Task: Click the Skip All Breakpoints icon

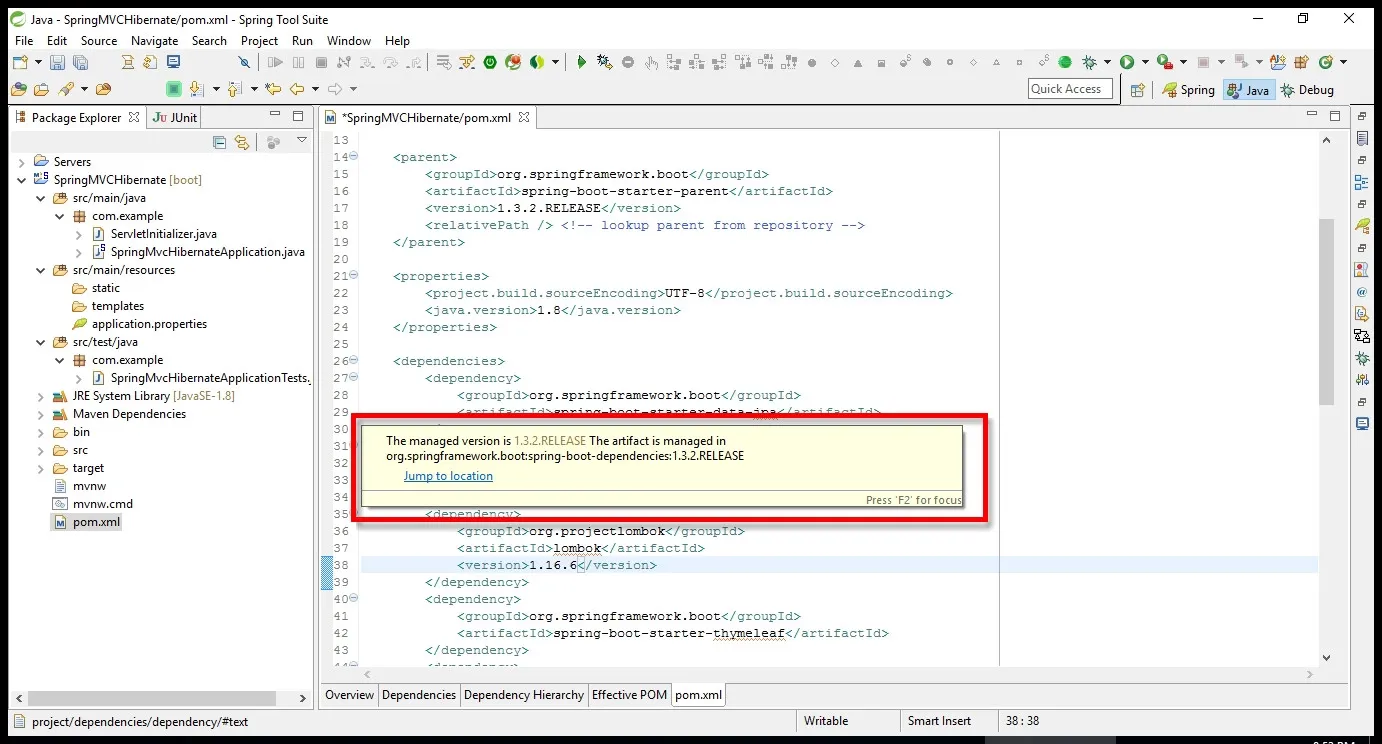Action: [x=243, y=62]
